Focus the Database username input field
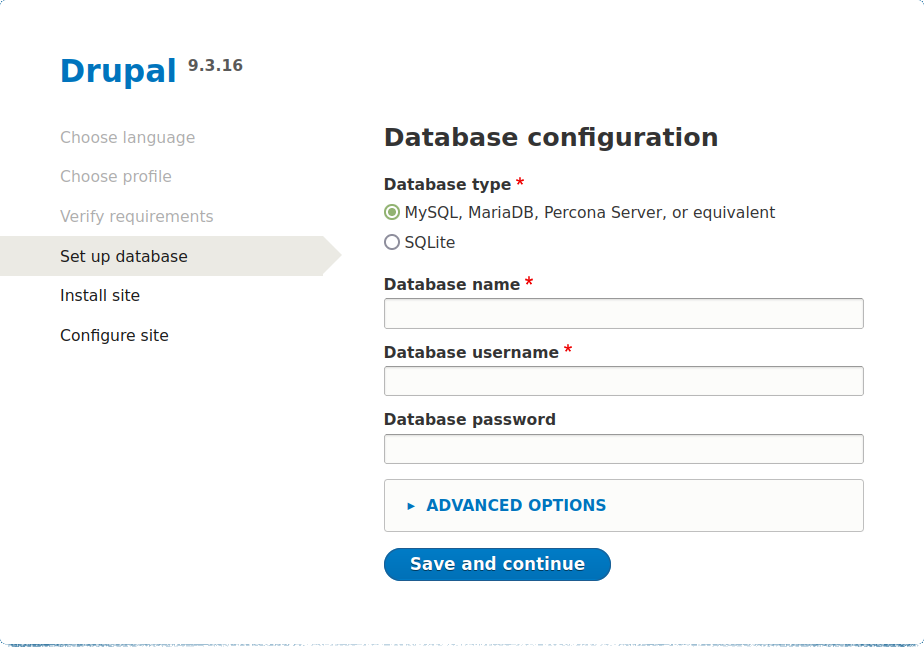 click(x=623, y=381)
